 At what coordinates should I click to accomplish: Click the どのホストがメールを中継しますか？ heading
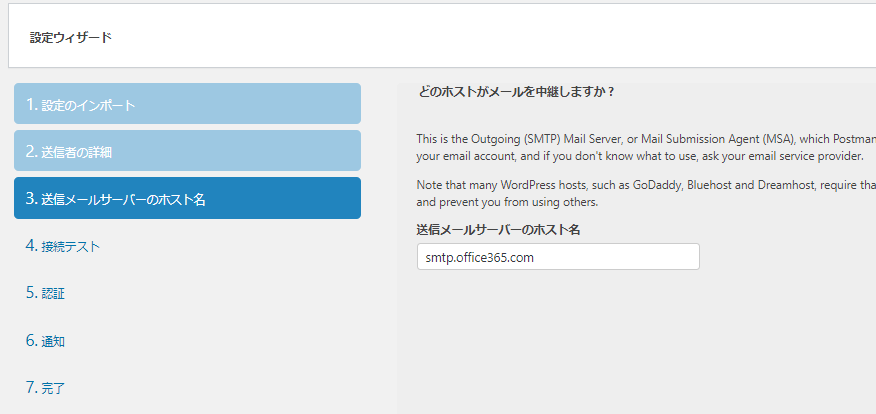coord(515,92)
